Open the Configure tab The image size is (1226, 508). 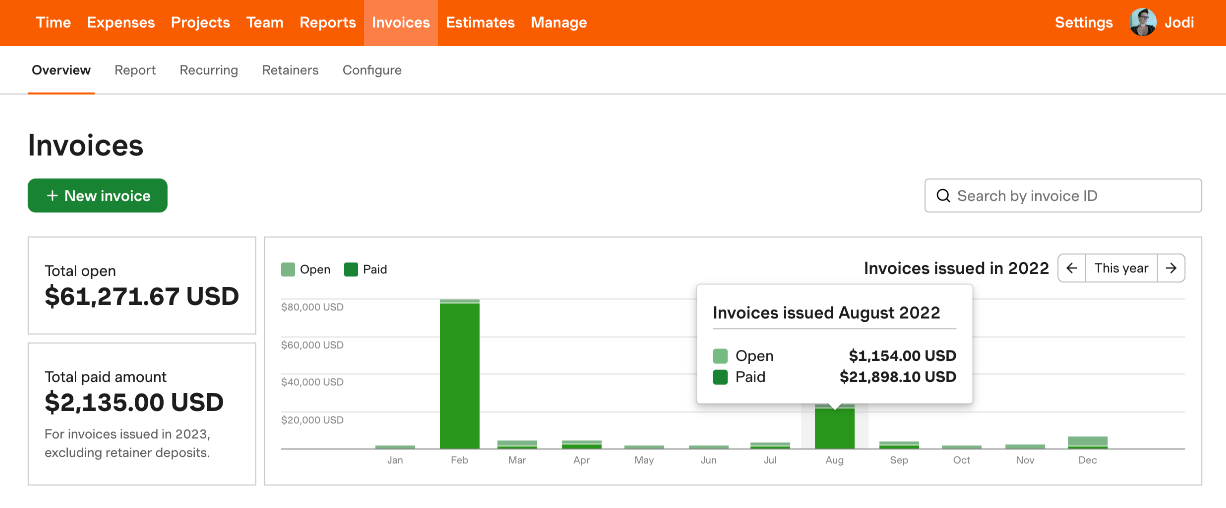[x=372, y=70]
